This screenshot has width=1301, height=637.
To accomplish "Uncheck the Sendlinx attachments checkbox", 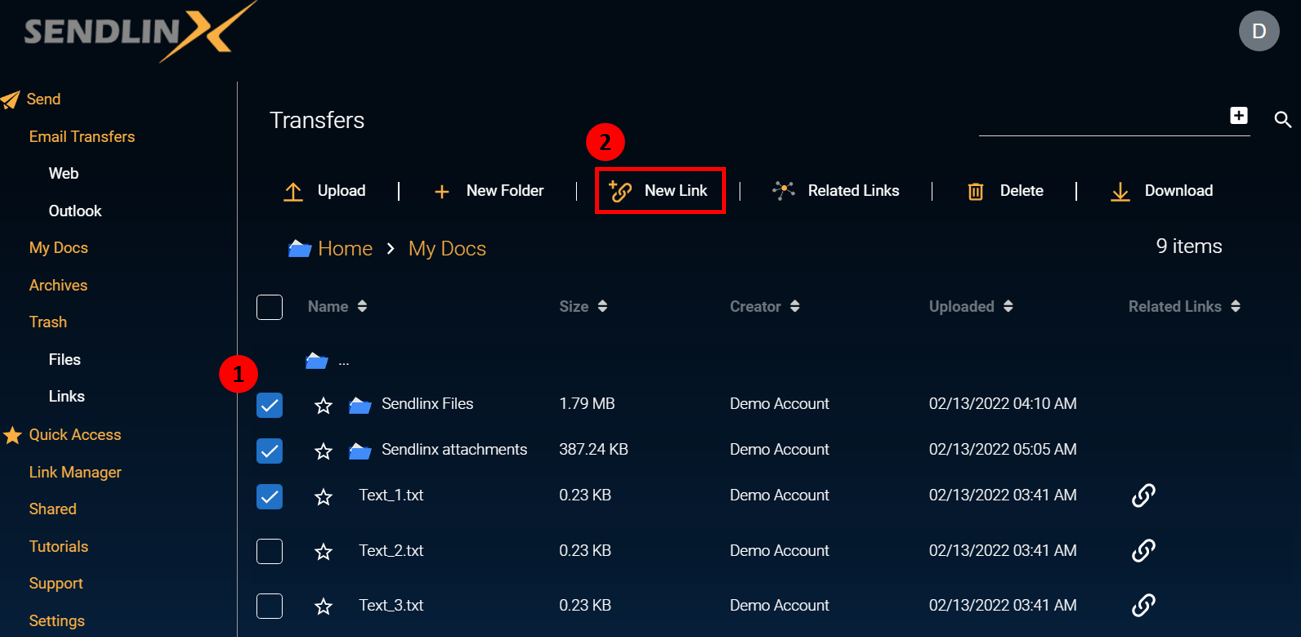I will [270, 451].
